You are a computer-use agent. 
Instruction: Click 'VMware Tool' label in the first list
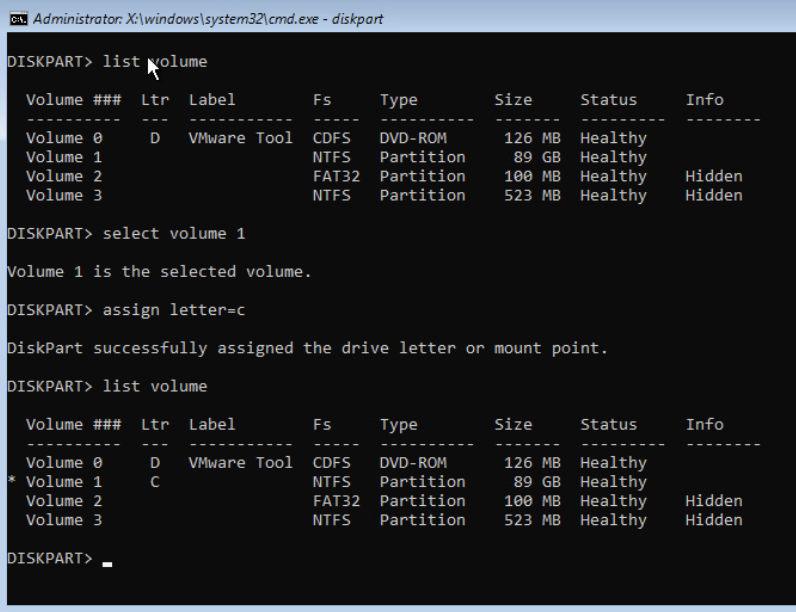(241, 138)
